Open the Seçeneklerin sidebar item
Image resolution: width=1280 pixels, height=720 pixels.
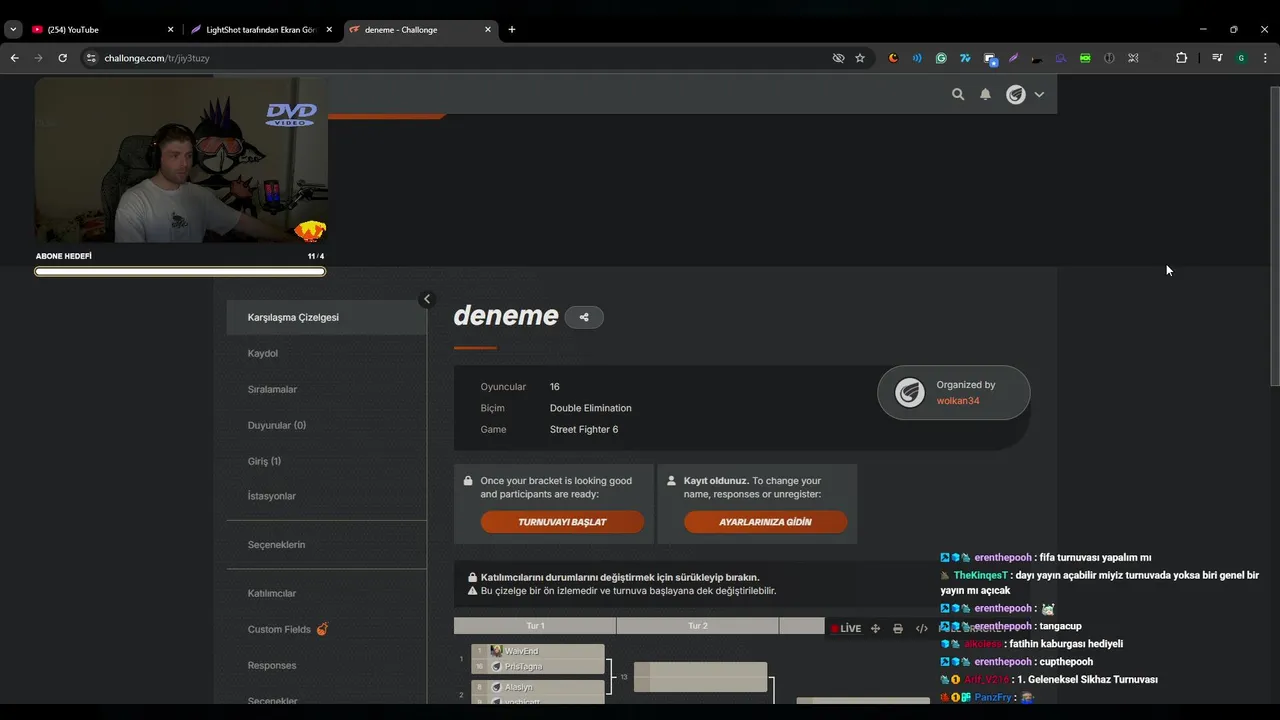[x=276, y=545]
